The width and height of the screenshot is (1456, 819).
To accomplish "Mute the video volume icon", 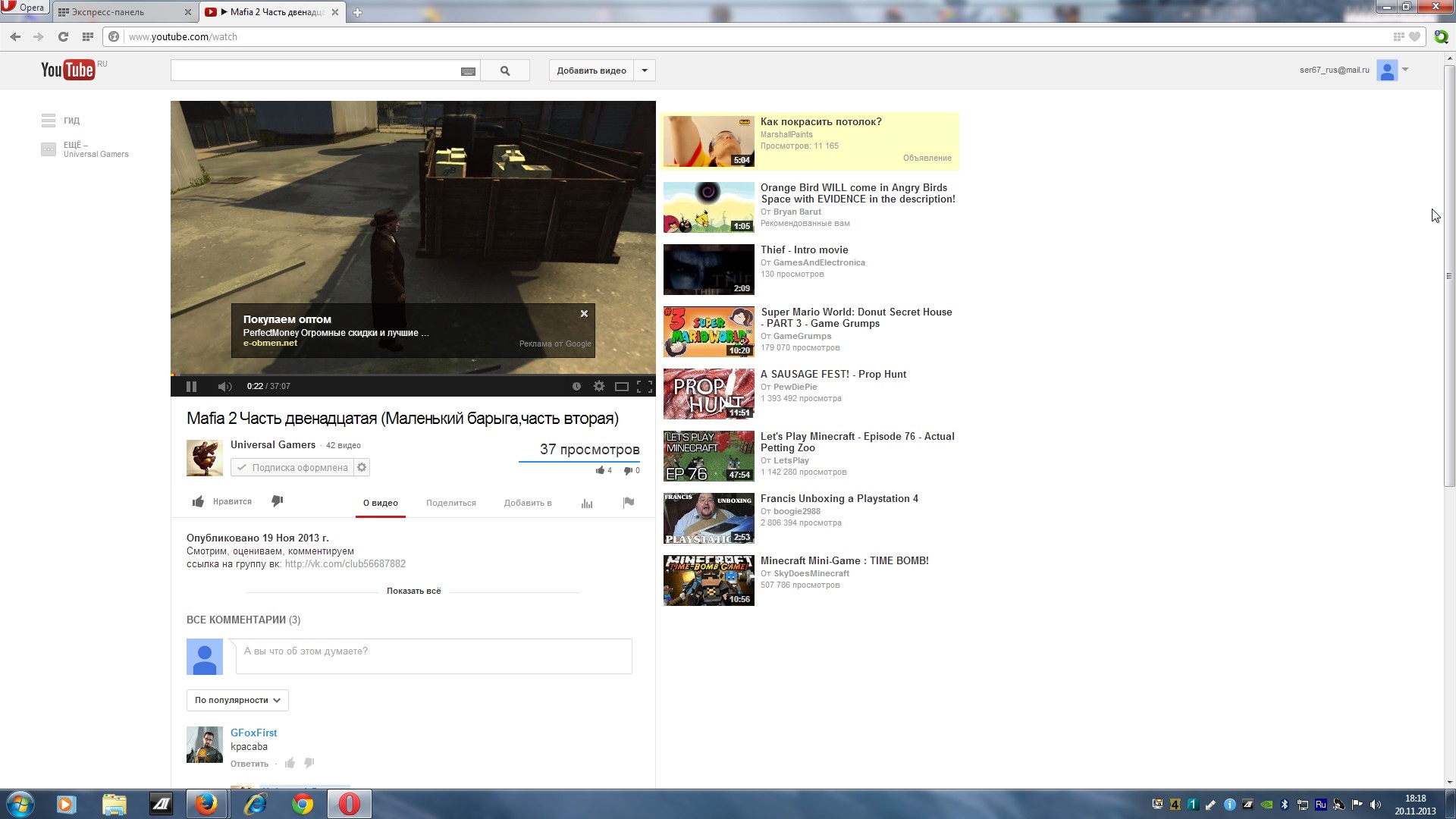I will click(x=224, y=387).
